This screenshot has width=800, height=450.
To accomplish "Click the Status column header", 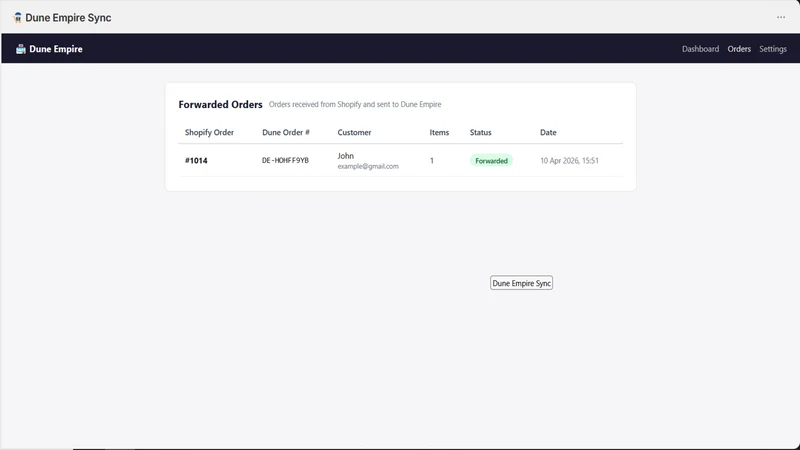I will click(x=480, y=132).
